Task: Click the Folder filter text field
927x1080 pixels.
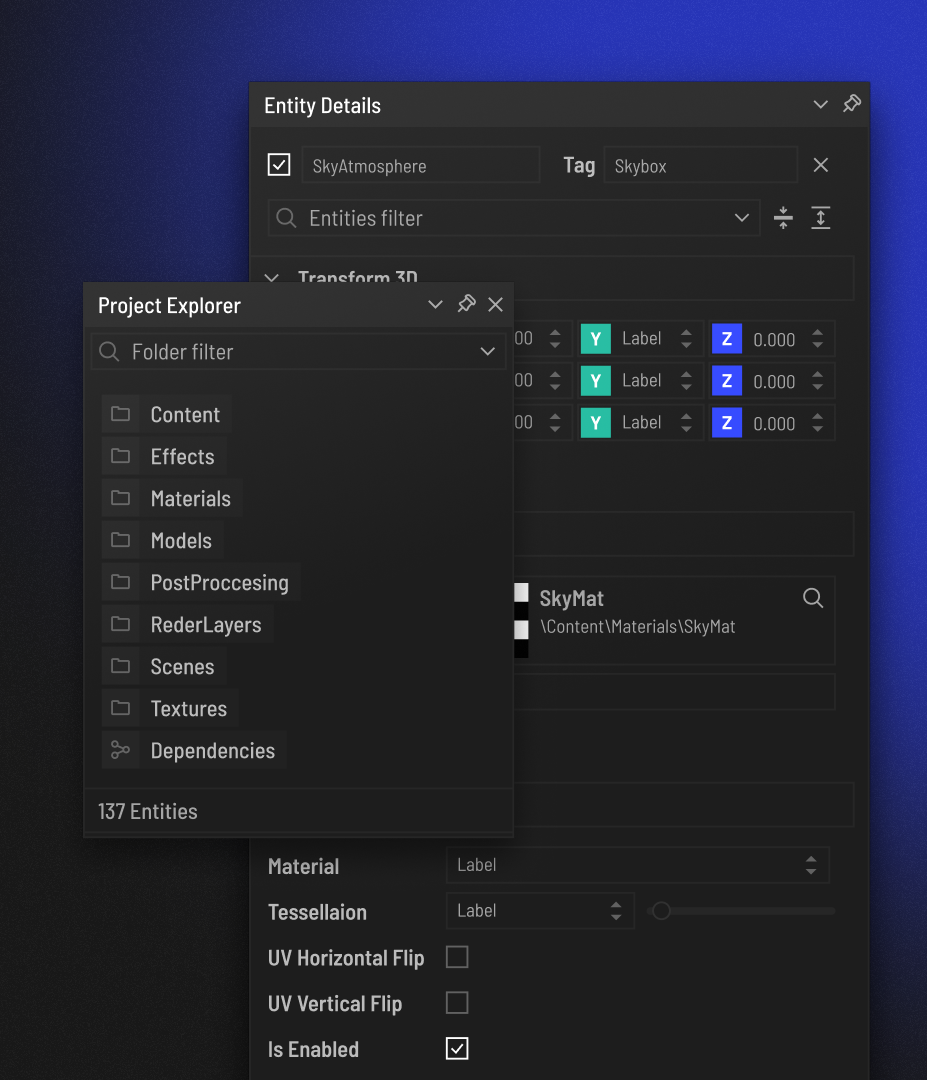Action: tap(299, 351)
